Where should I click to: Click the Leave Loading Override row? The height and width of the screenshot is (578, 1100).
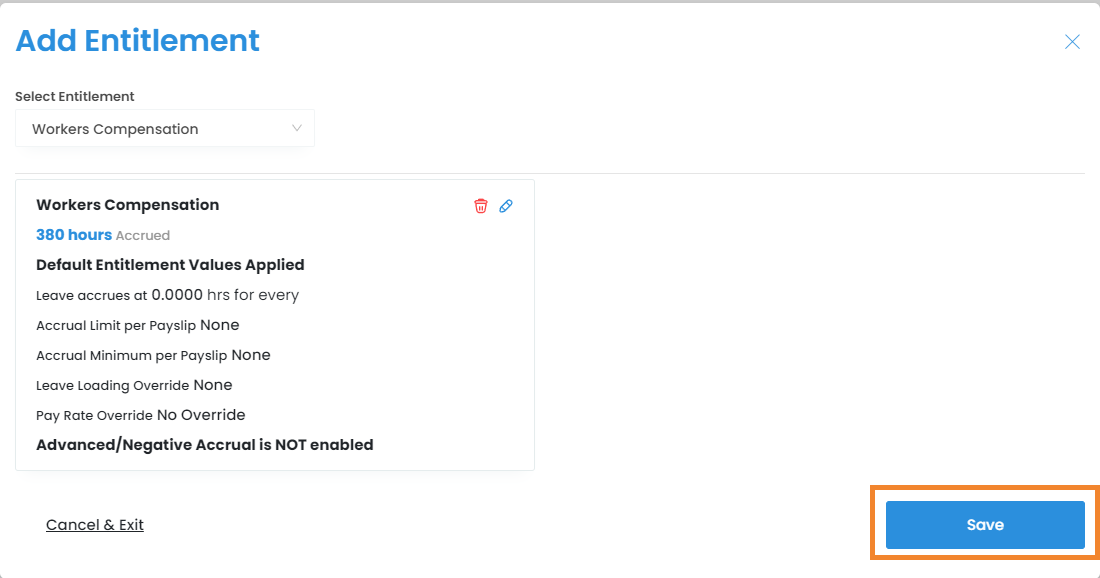point(134,385)
